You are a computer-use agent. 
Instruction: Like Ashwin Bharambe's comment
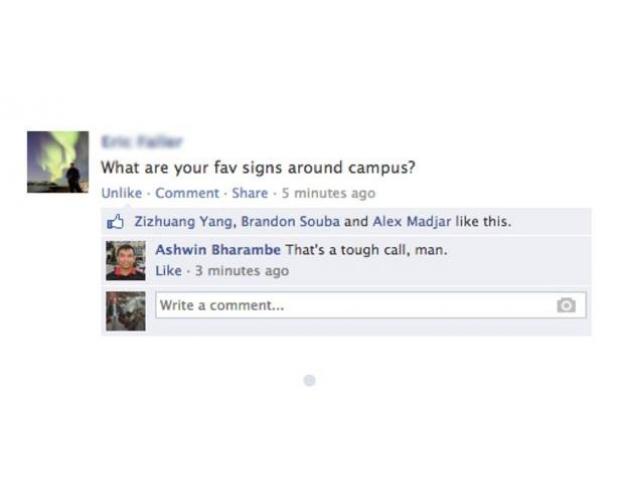pos(168,271)
